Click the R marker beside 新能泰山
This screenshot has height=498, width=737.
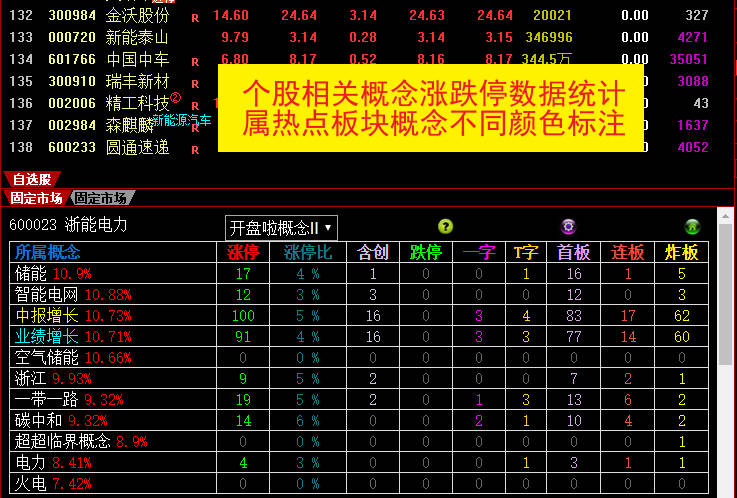[195, 39]
